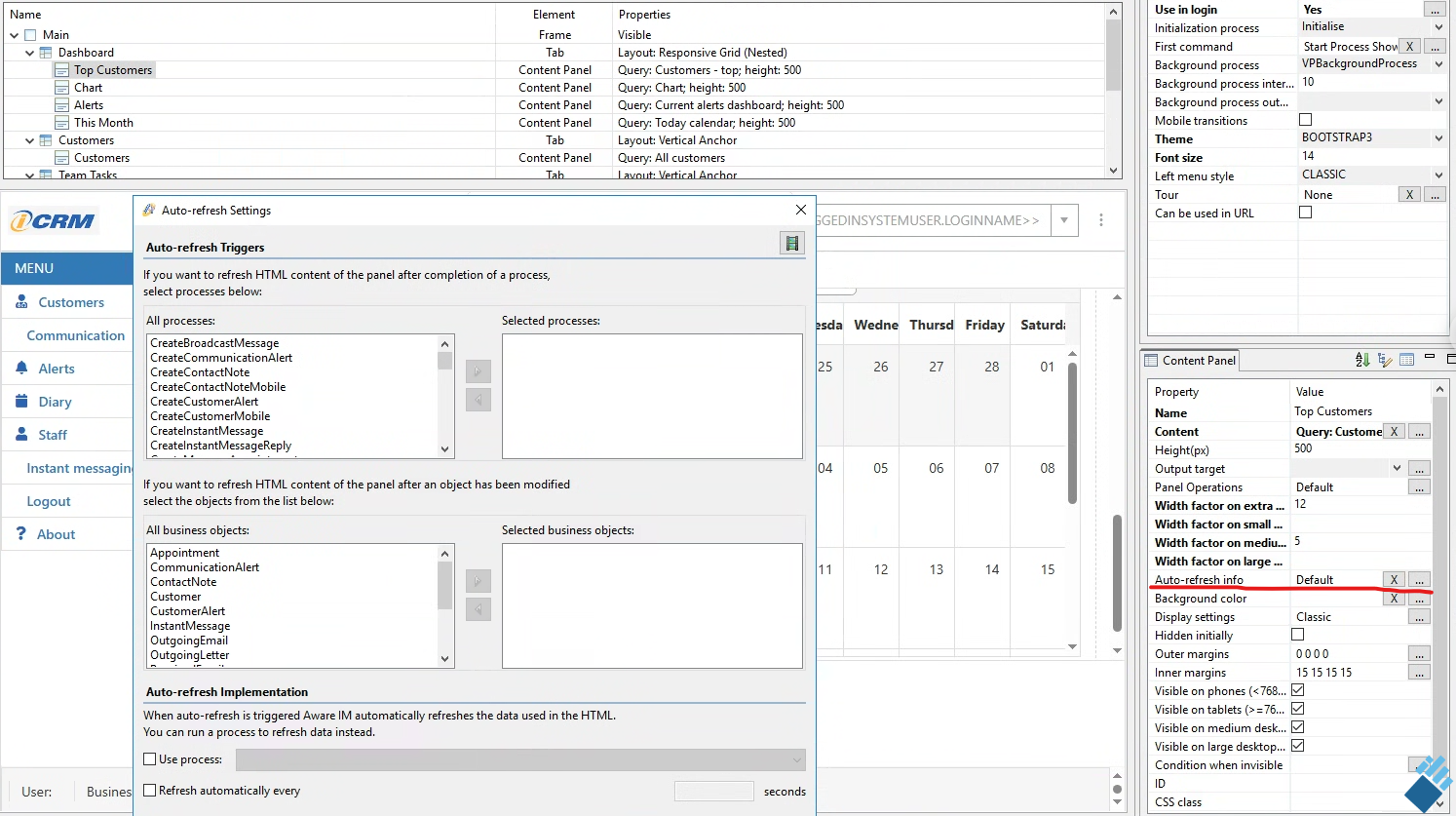The width and height of the screenshot is (1456, 816).
Task: Collapse the Dashboard tree node
Action: tap(30, 53)
